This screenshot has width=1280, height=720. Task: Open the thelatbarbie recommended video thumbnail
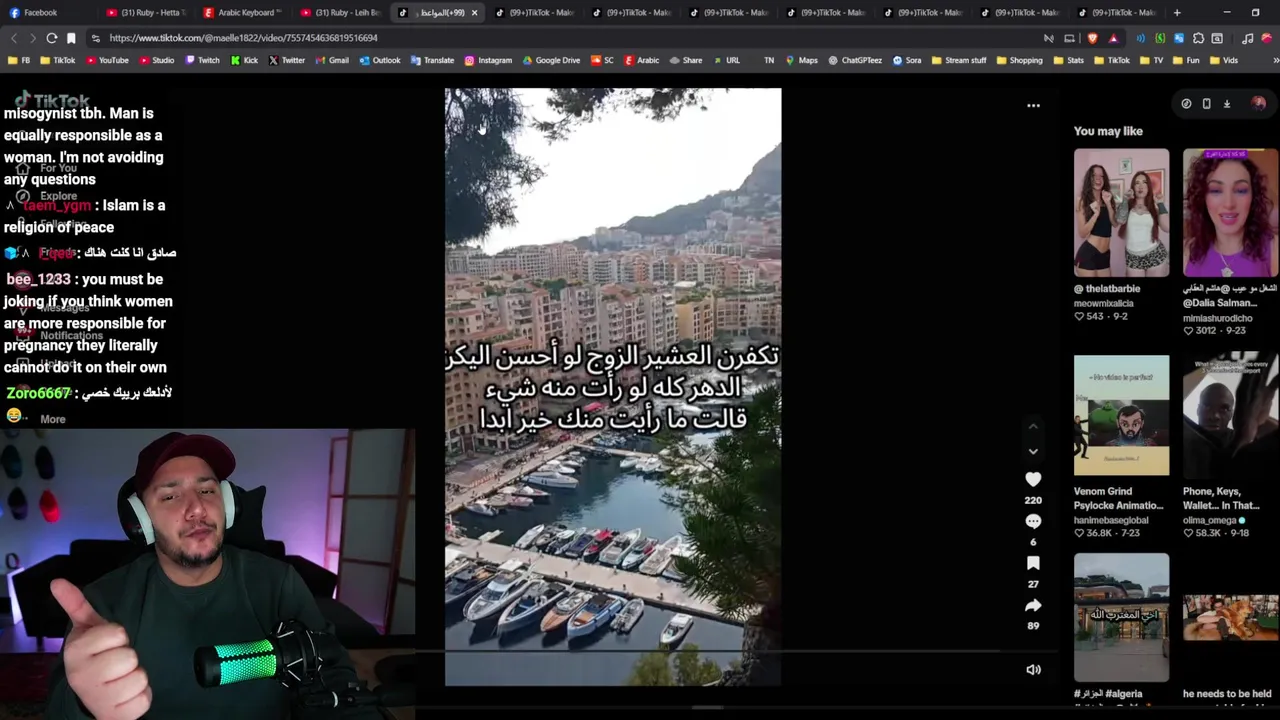(x=1121, y=212)
